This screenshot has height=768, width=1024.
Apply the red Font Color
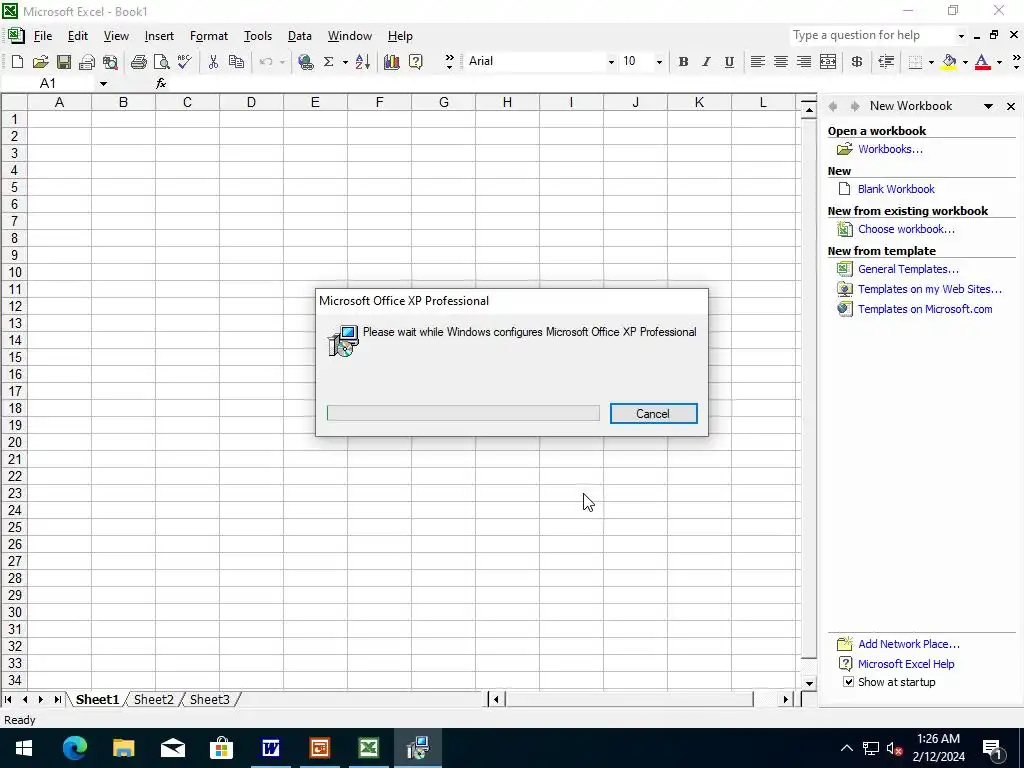[983, 61]
